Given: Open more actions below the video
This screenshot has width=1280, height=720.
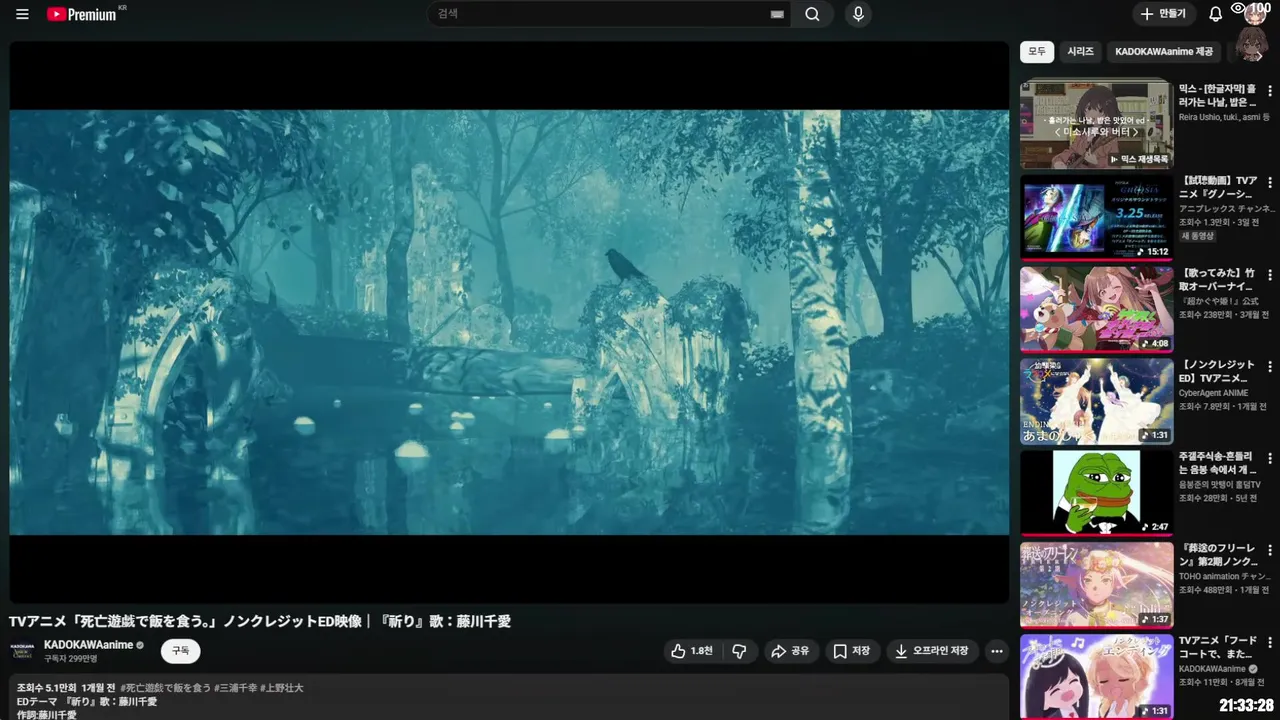Looking at the screenshot, I should tap(996, 651).
